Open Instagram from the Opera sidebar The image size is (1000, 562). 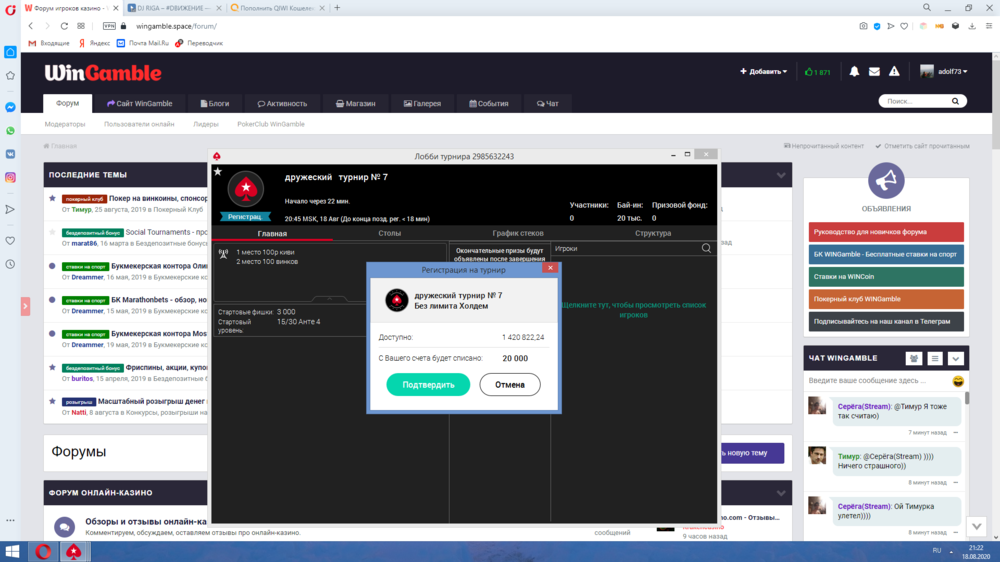pyautogui.click(x=10, y=177)
